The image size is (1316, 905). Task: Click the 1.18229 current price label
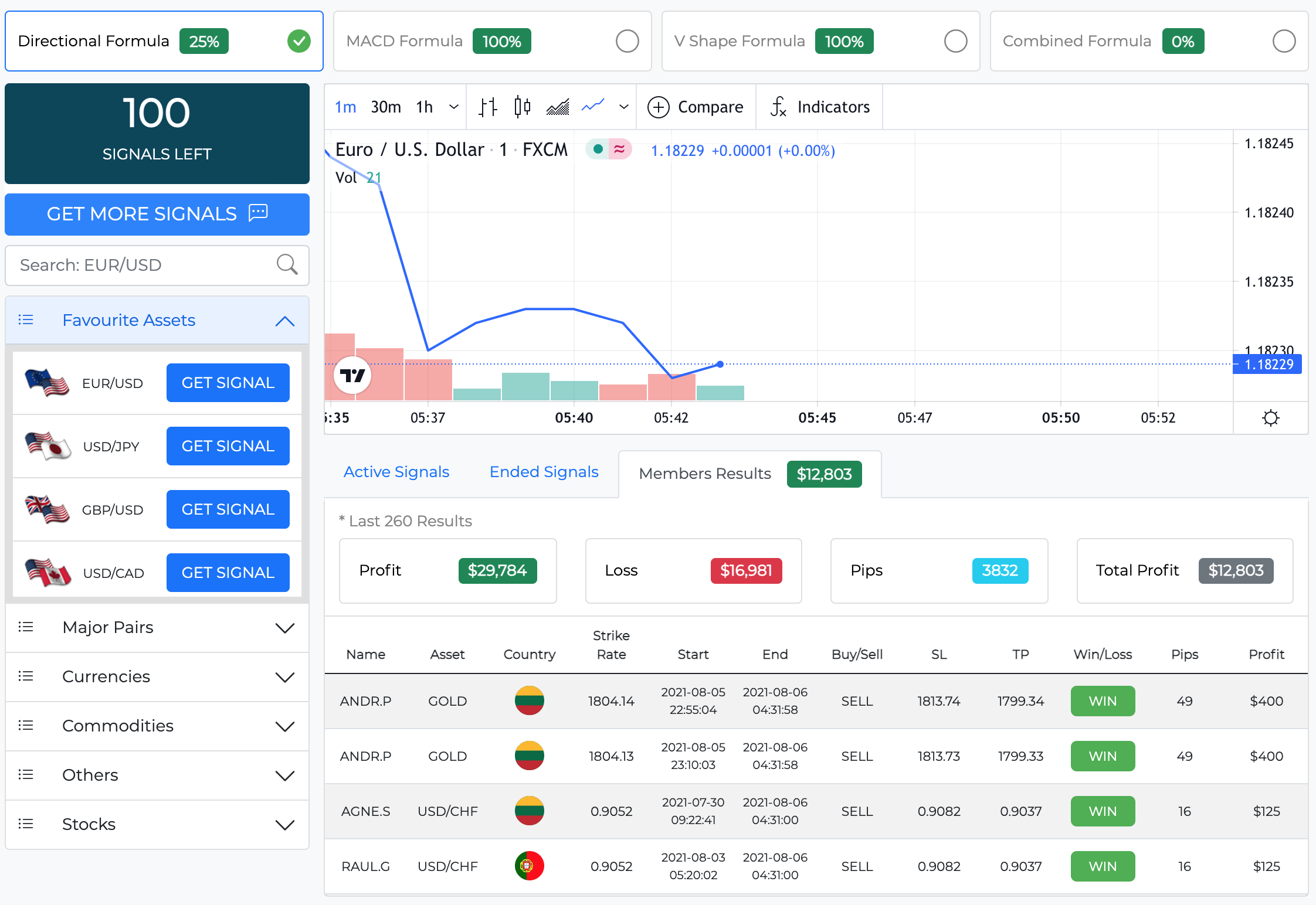tap(1267, 364)
